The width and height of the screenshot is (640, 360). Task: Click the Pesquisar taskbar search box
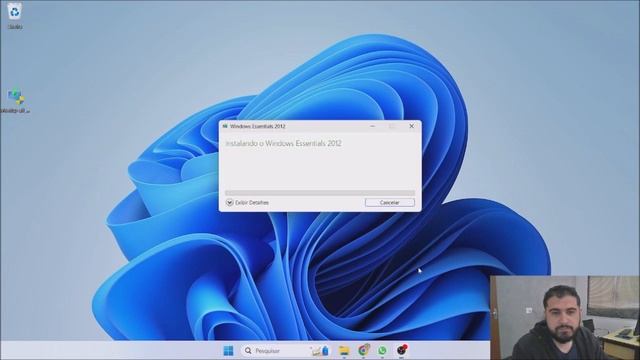click(285, 351)
